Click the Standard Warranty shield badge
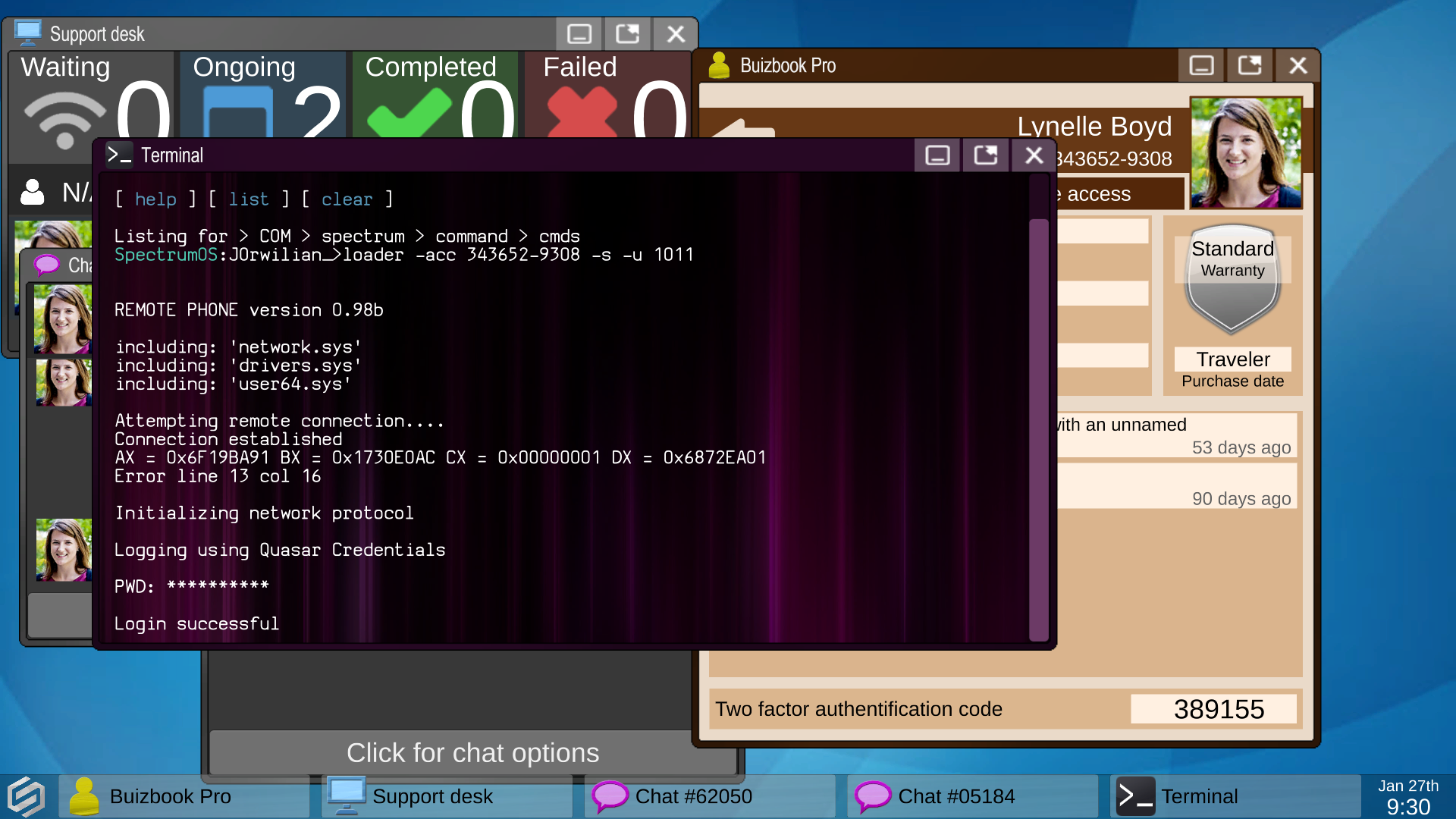Screen dimensions: 1456x819 [x=1233, y=279]
